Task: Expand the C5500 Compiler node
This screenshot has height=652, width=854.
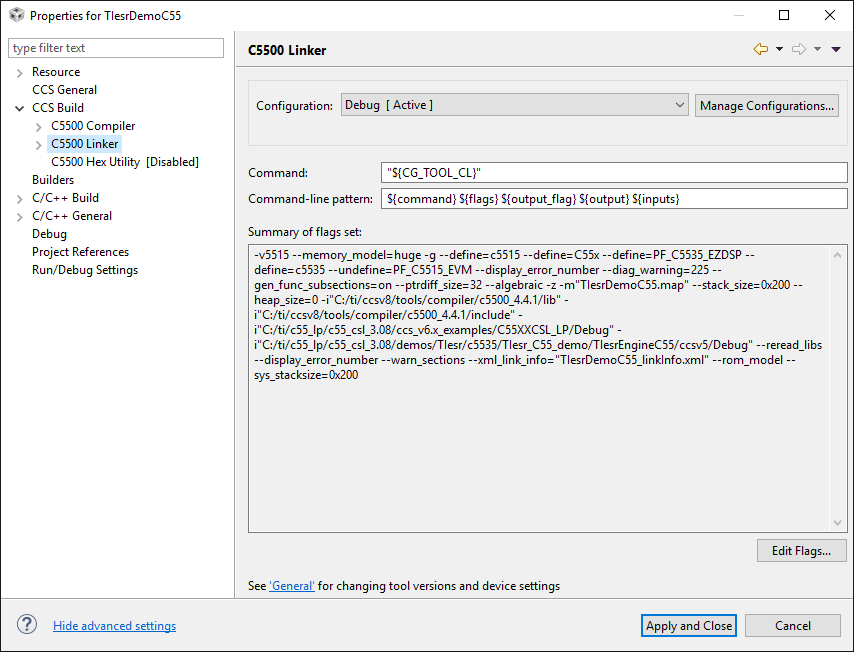Action: click(39, 126)
